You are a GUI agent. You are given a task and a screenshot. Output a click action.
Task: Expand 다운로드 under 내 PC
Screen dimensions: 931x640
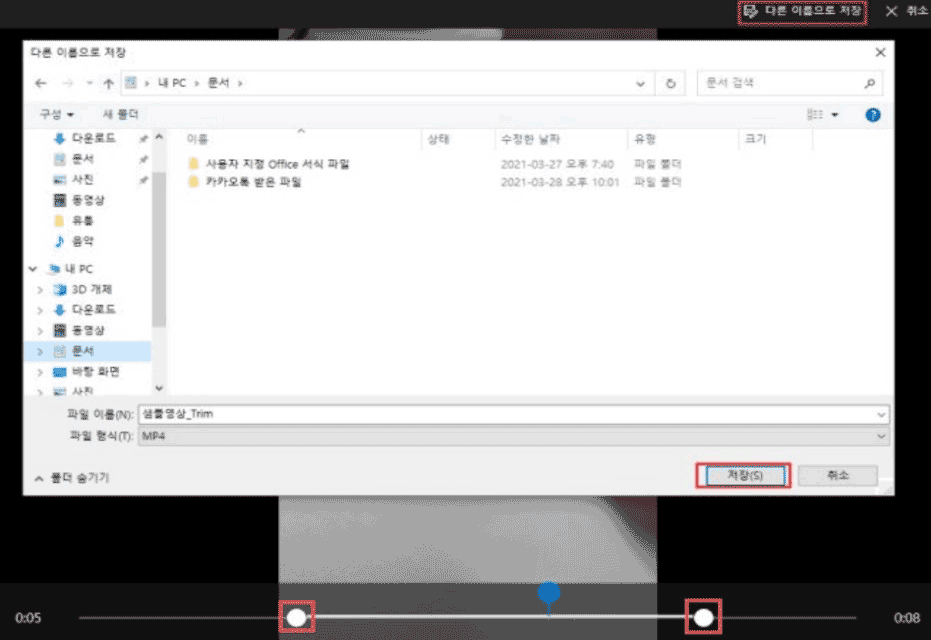click(x=40, y=310)
